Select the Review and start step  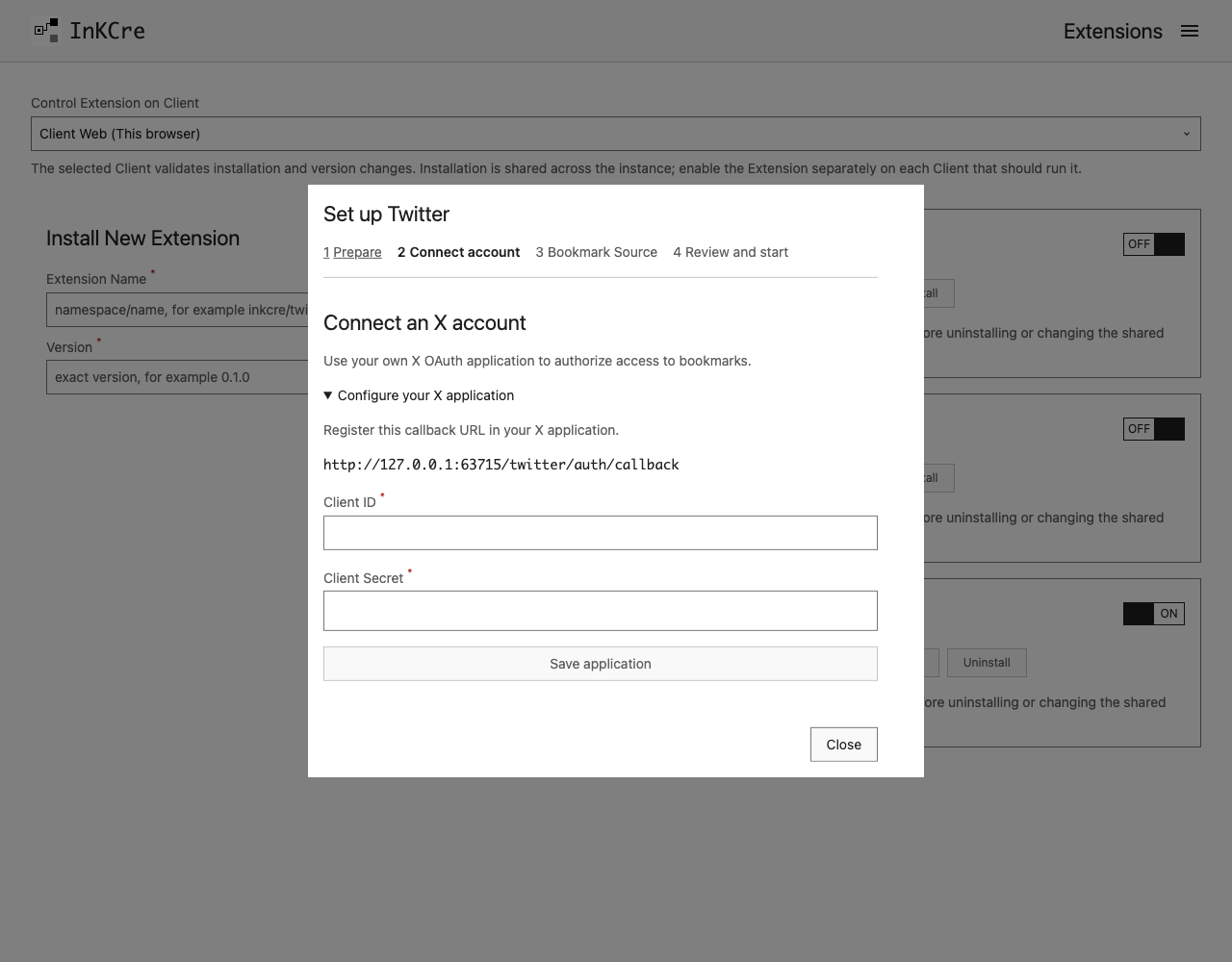tap(731, 252)
